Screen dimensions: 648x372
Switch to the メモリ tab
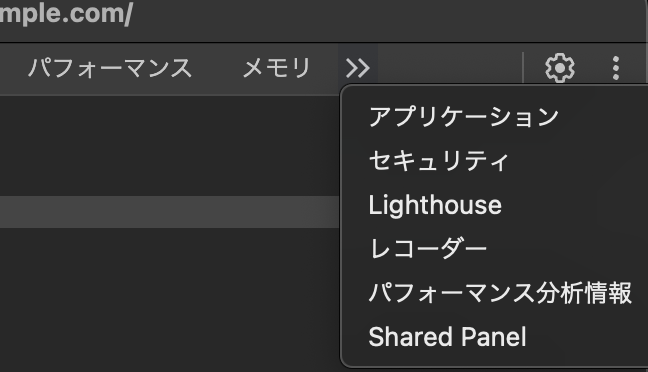[x=276, y=68]
